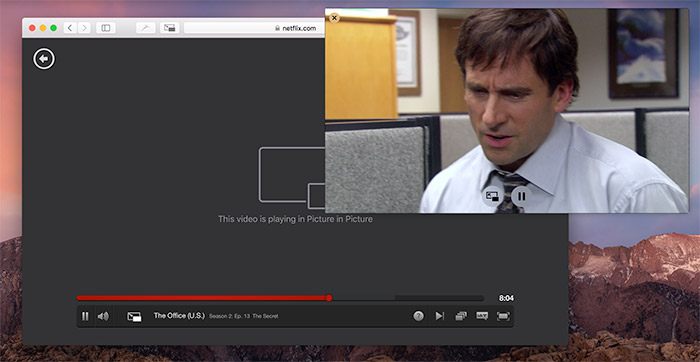Go back with the circled arrow button
Screen dimensions: 700x362
coord(44,58)
